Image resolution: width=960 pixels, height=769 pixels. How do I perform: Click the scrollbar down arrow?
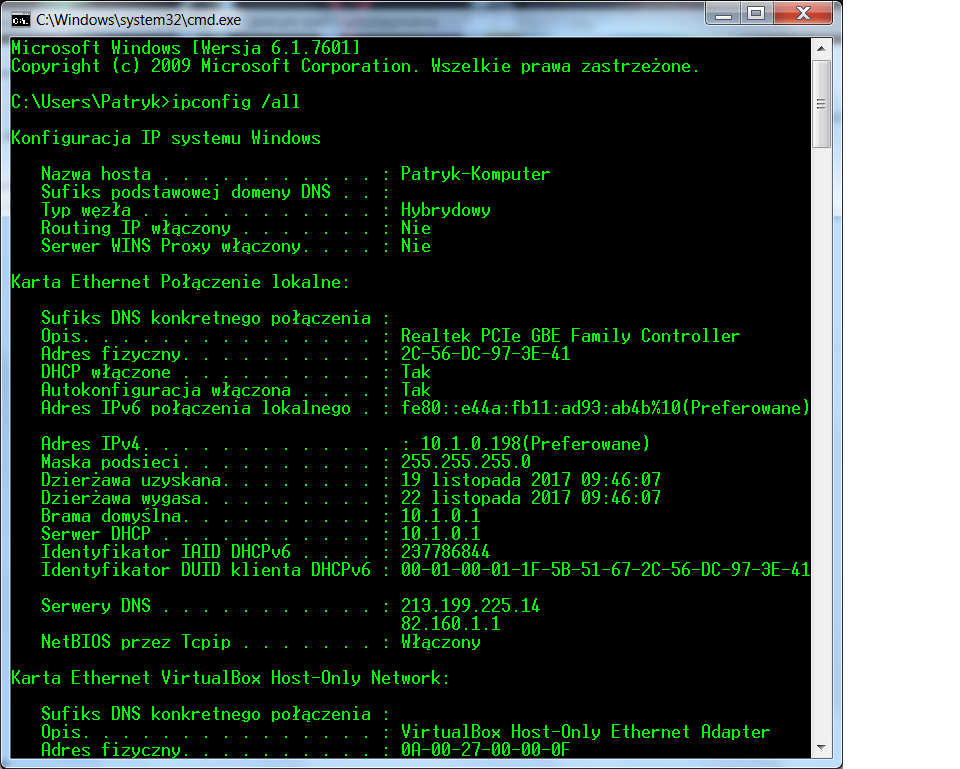pos(821,747)
